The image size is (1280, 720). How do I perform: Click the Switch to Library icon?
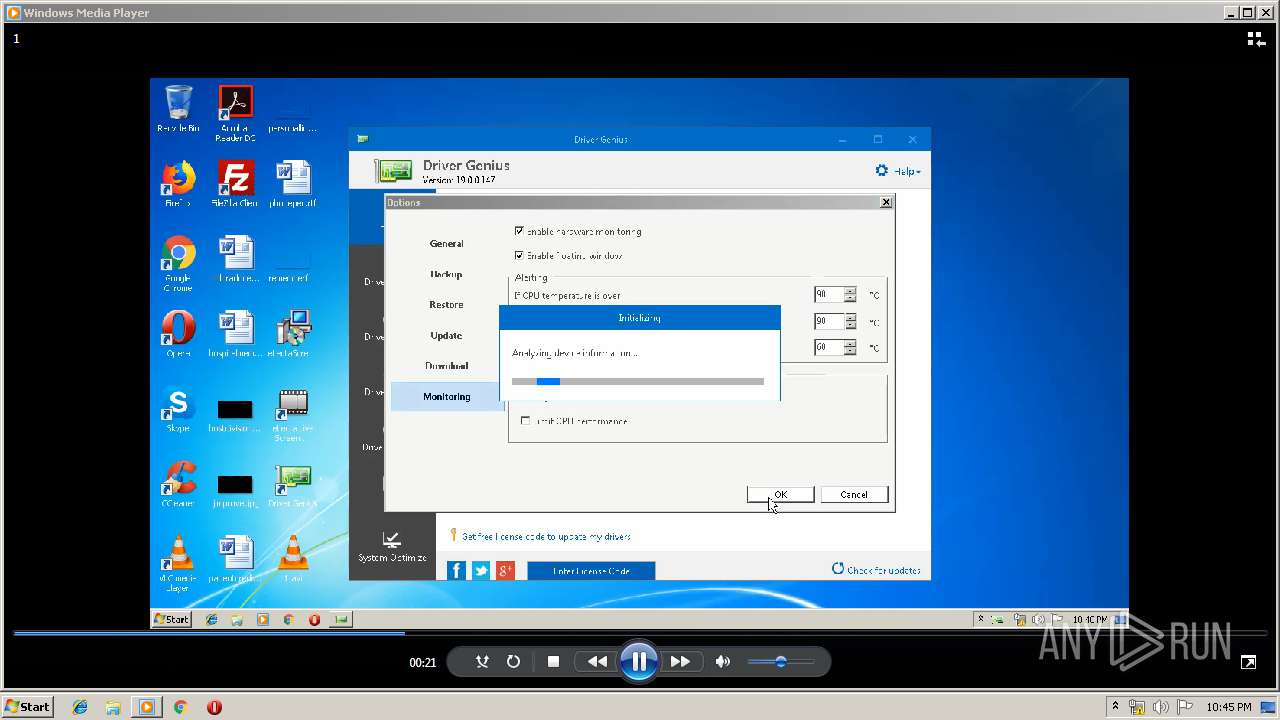click(x=1256, y=39)
